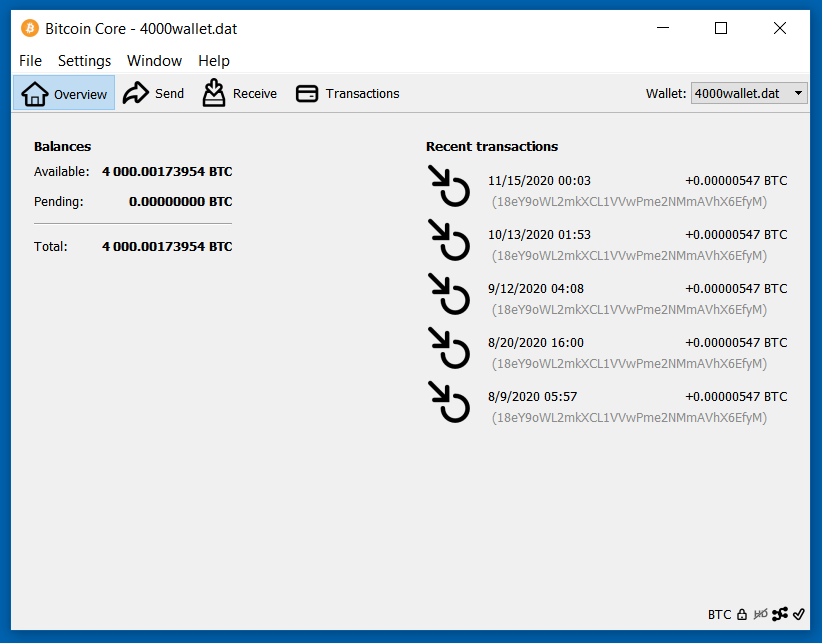Open the Window menu

[154, 61]
